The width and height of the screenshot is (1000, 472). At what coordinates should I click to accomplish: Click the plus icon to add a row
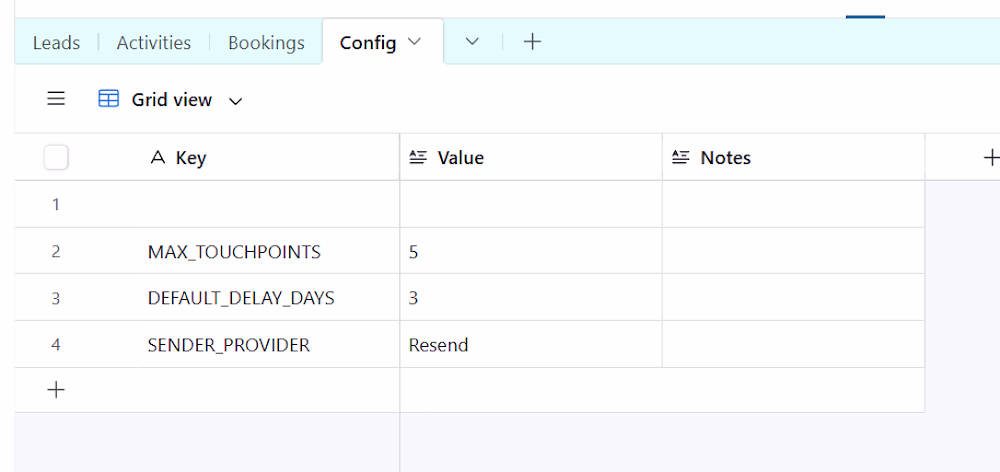pos(56,390)
